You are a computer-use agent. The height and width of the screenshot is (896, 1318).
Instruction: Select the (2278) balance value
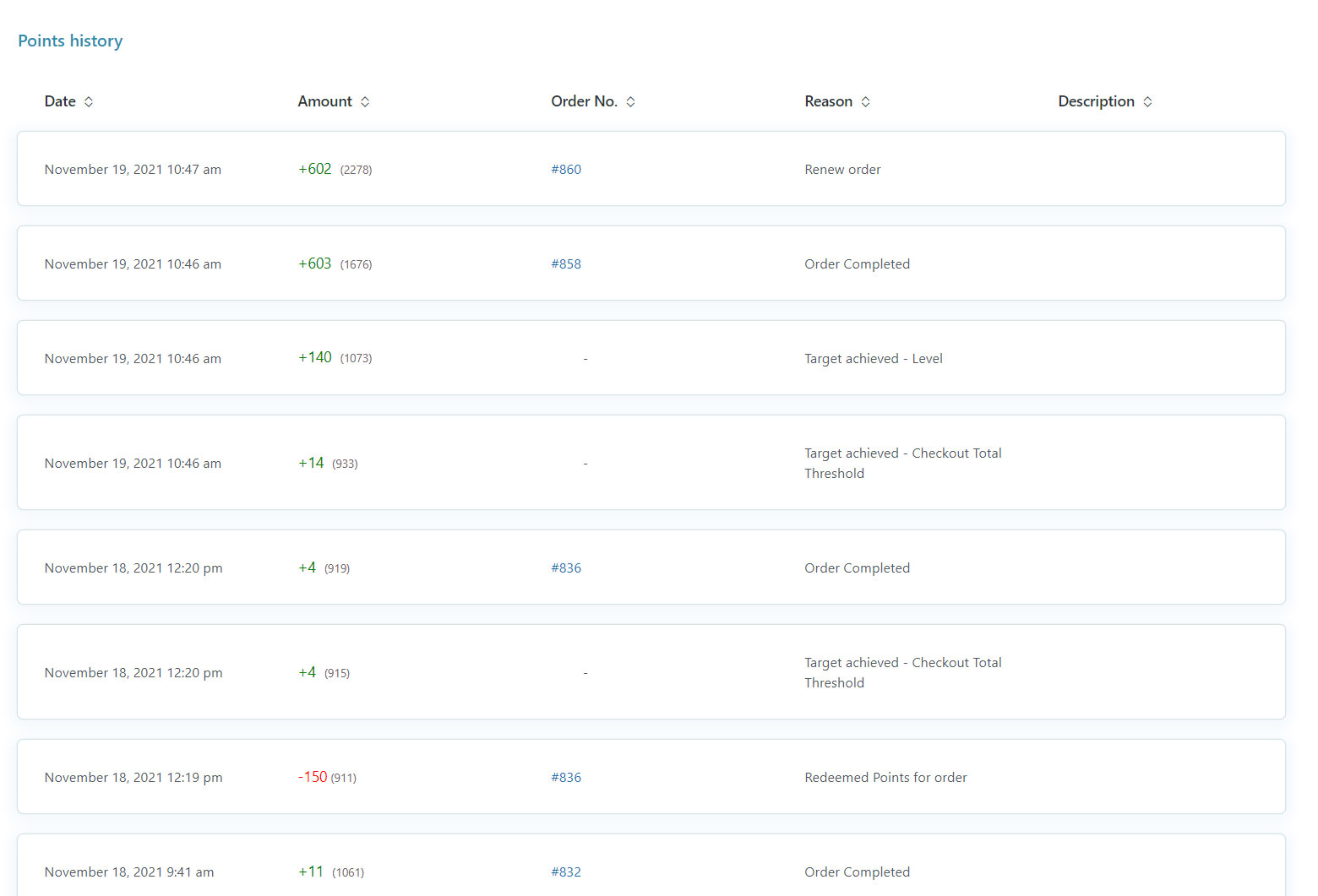tap(356, 170)
